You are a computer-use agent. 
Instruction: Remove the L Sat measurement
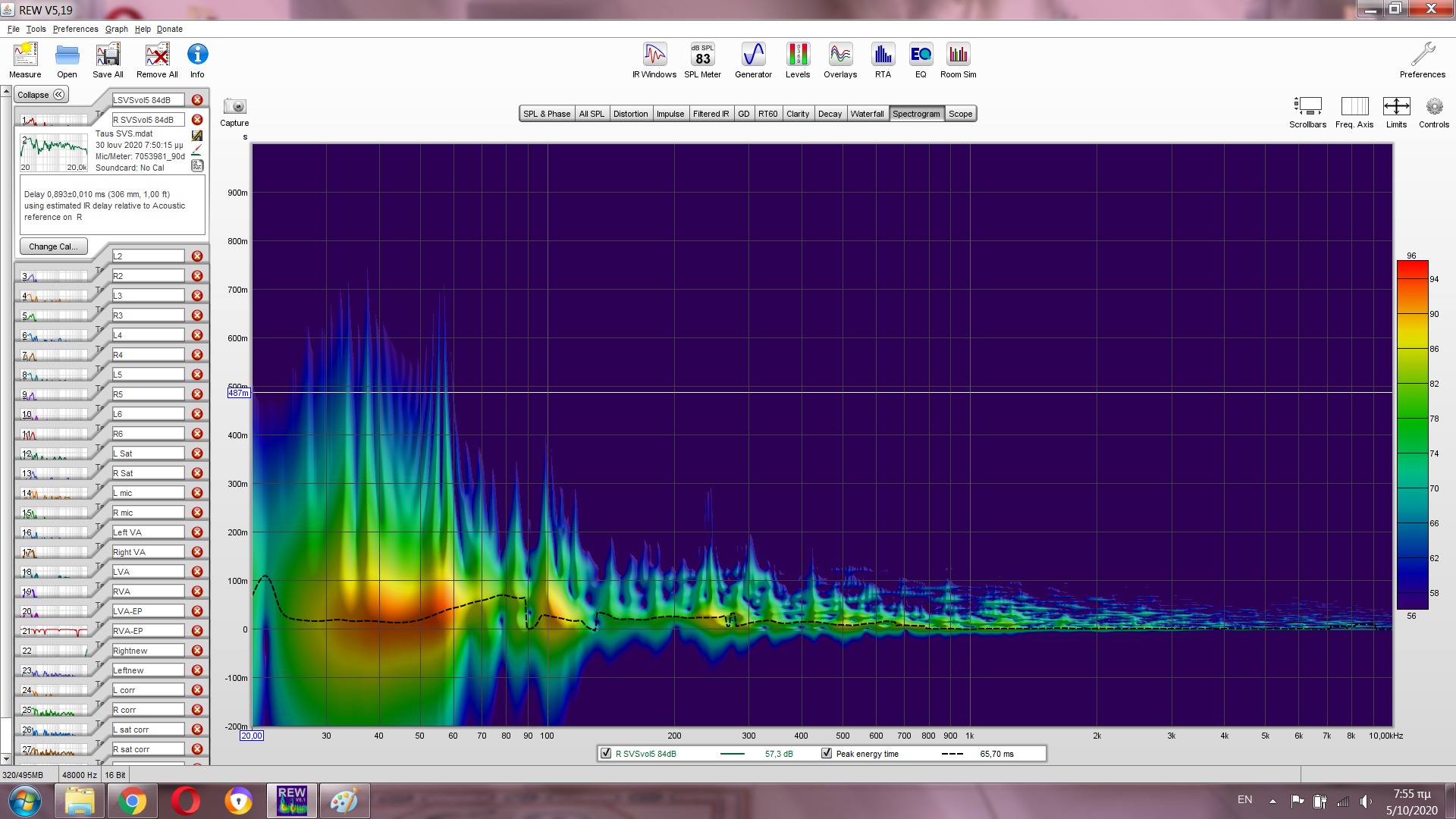[x=197, y=453]
